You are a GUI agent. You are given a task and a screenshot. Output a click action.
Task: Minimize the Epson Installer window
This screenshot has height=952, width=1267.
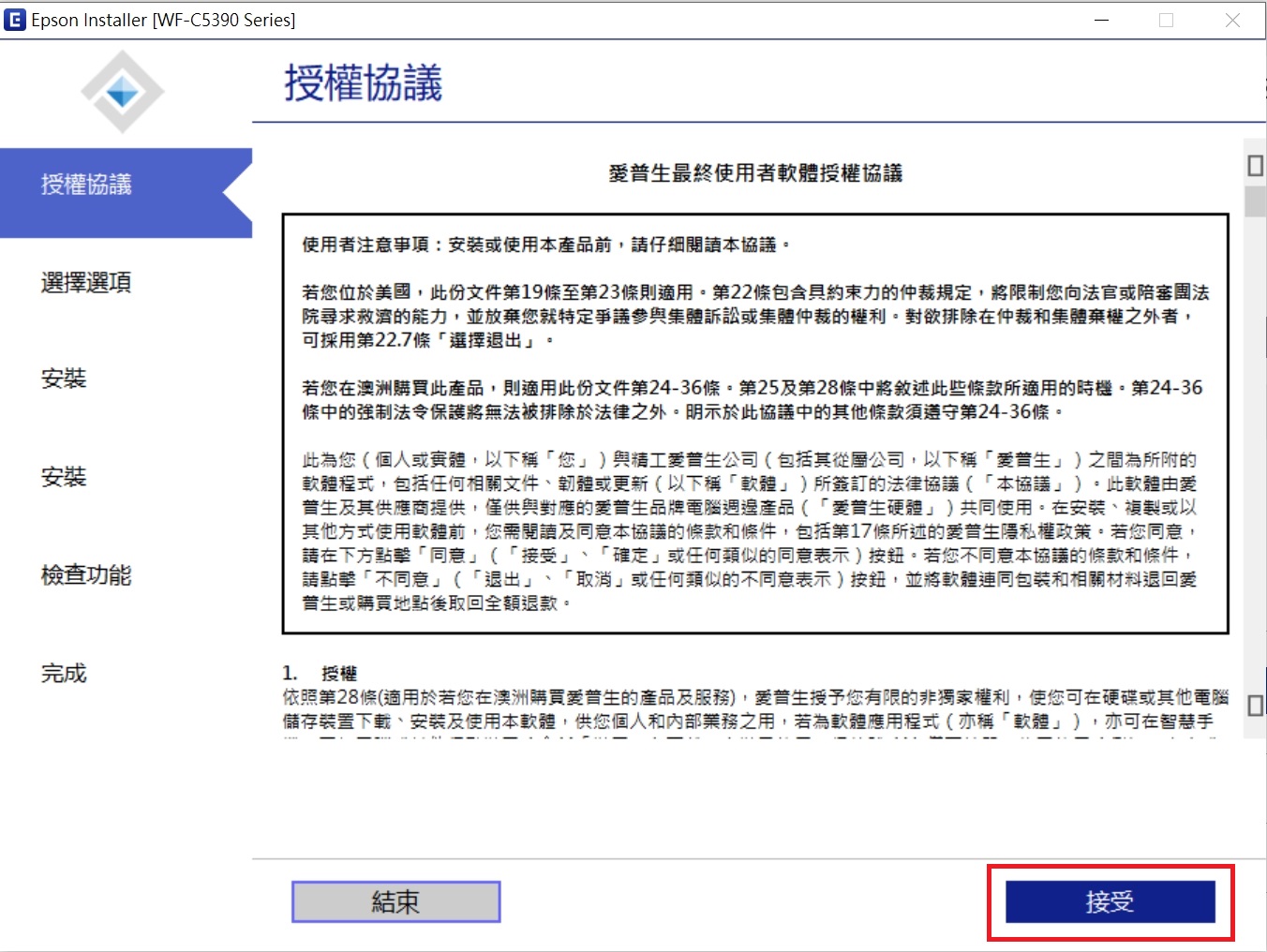[1101, 20]
